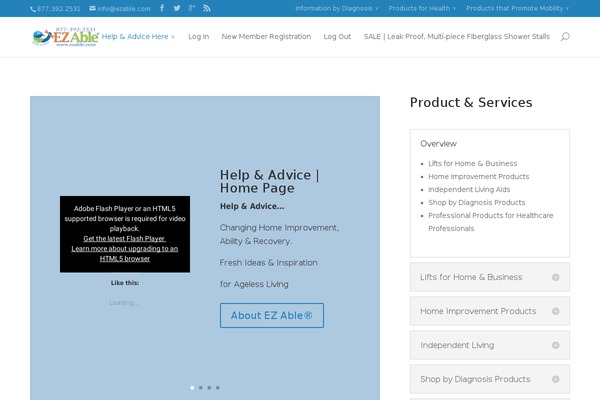The height and width of the screenshot is (400, 600).
Task: Open Help & Advice Here menu
Action: pyautogui.click(x=138, y=37)
